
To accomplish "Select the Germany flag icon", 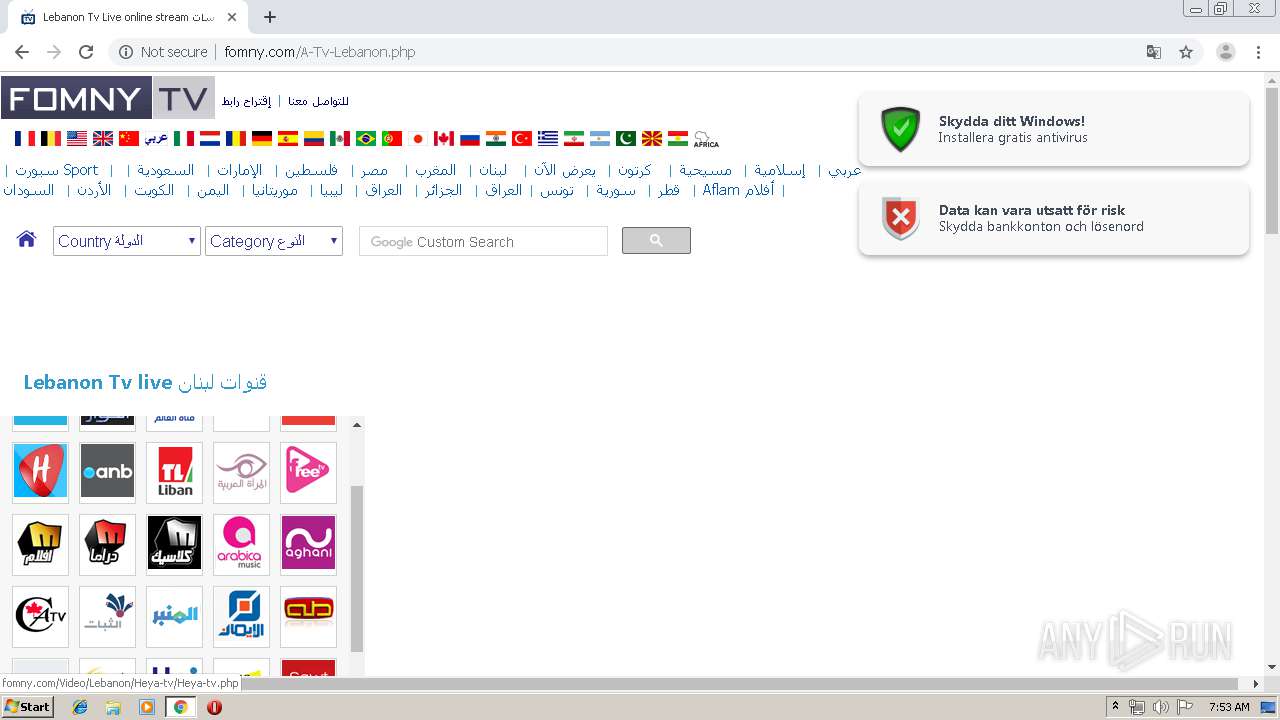I will point(262,138).
